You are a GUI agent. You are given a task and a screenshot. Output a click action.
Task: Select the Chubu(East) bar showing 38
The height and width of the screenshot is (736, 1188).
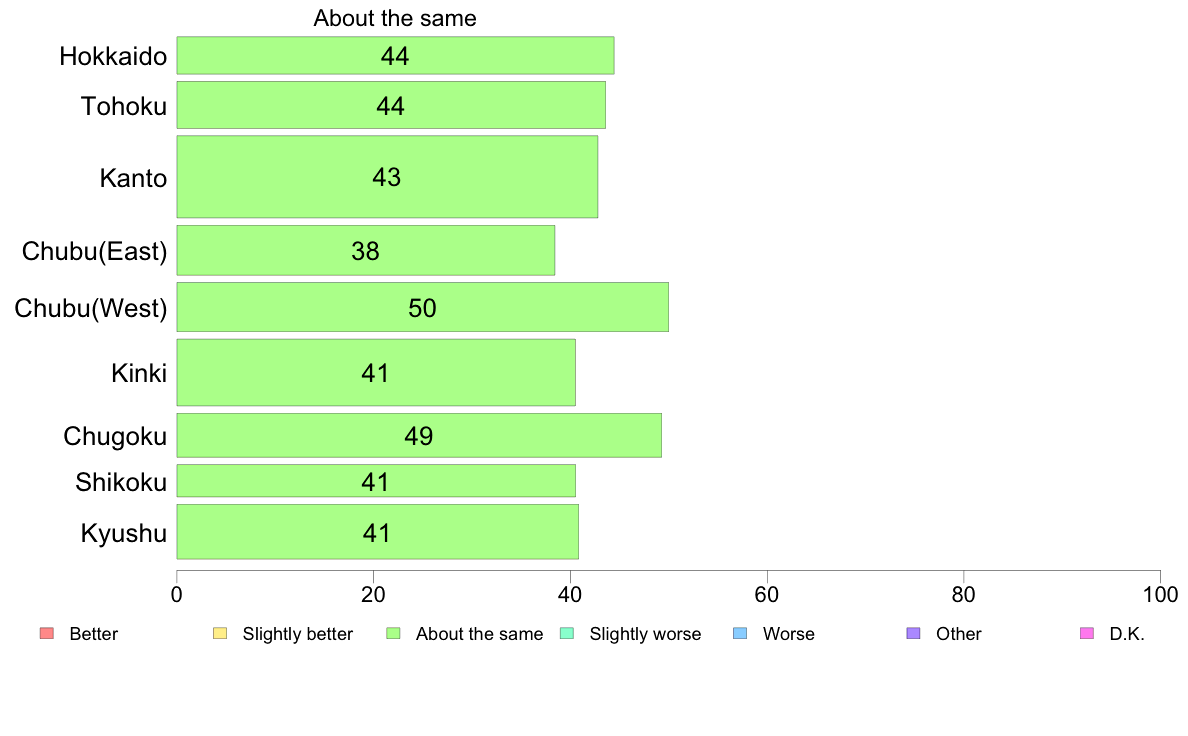tap(366, 250)
